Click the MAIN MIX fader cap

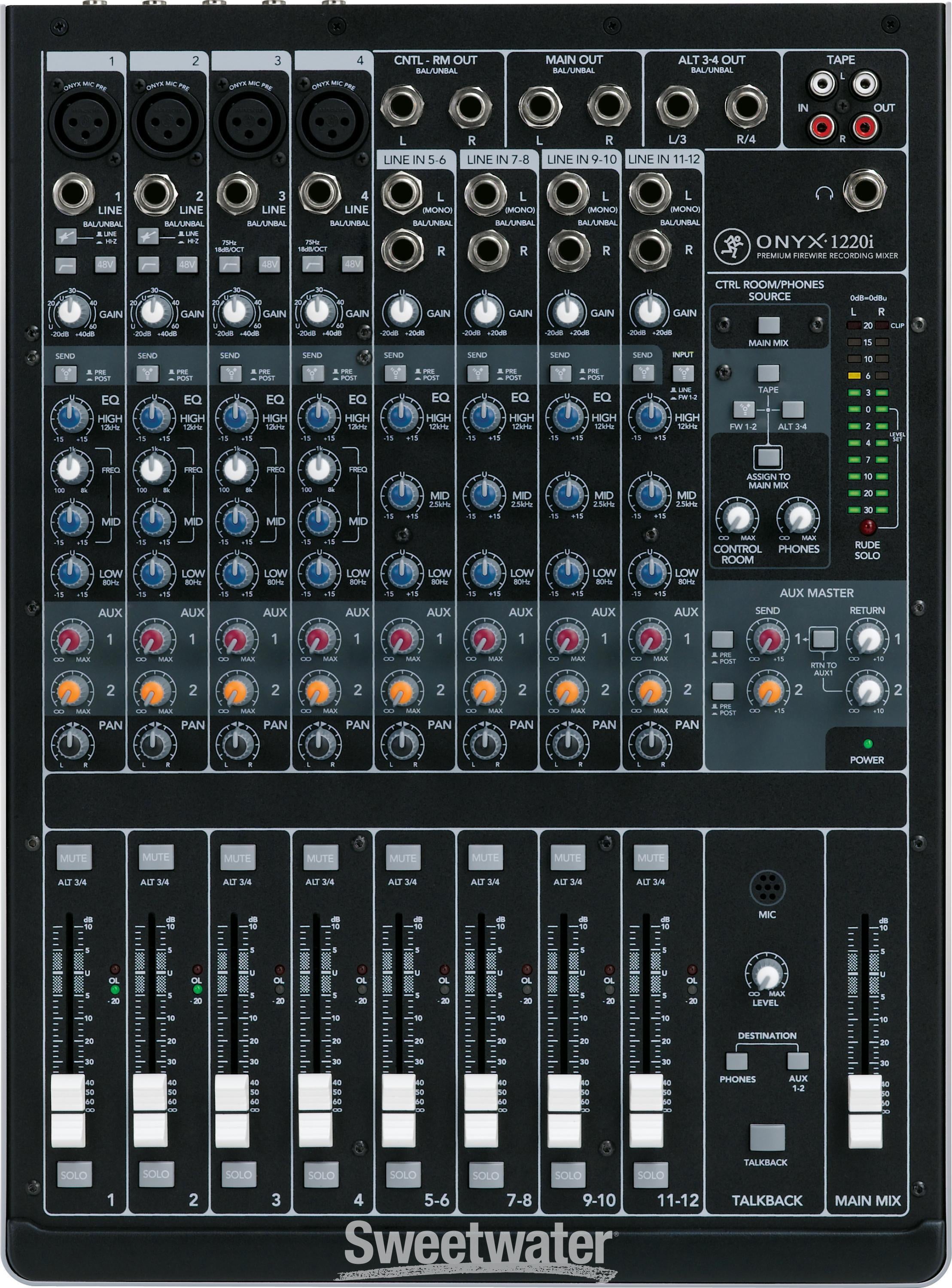pyautogui.click(x=866, y=1111)
